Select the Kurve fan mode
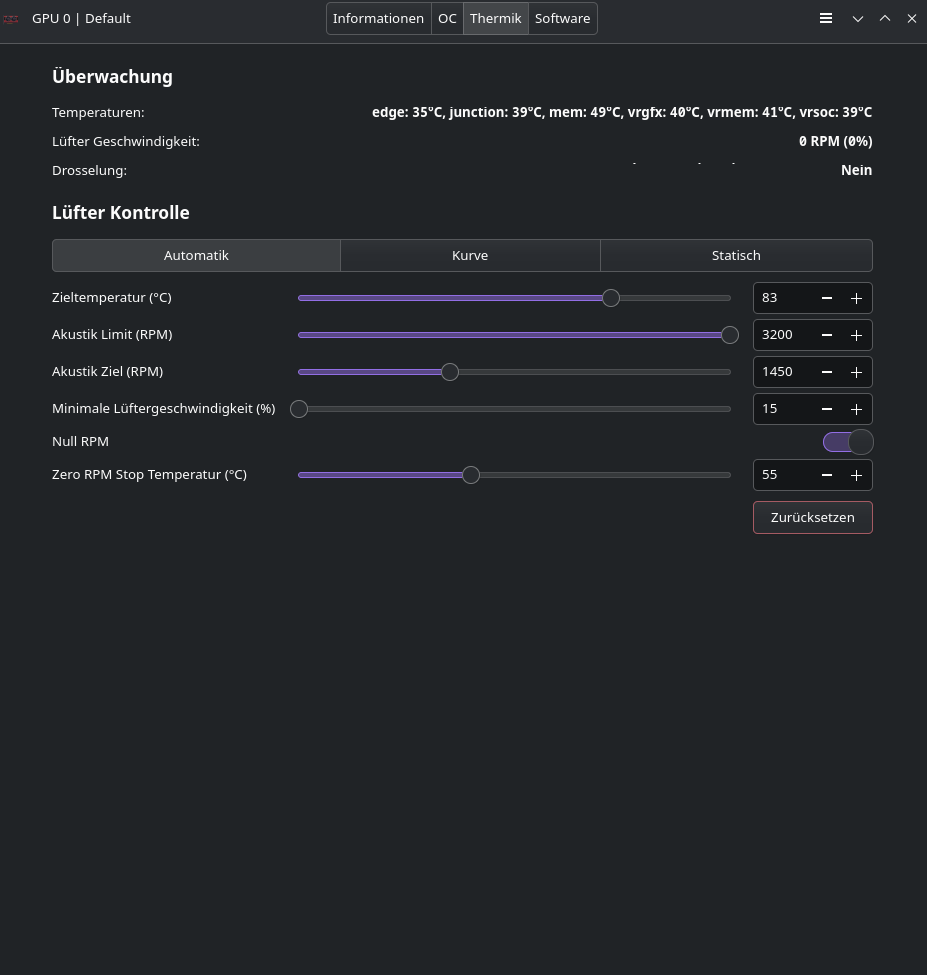Viewport: 927px width, 975px height. tap(470, 256)
